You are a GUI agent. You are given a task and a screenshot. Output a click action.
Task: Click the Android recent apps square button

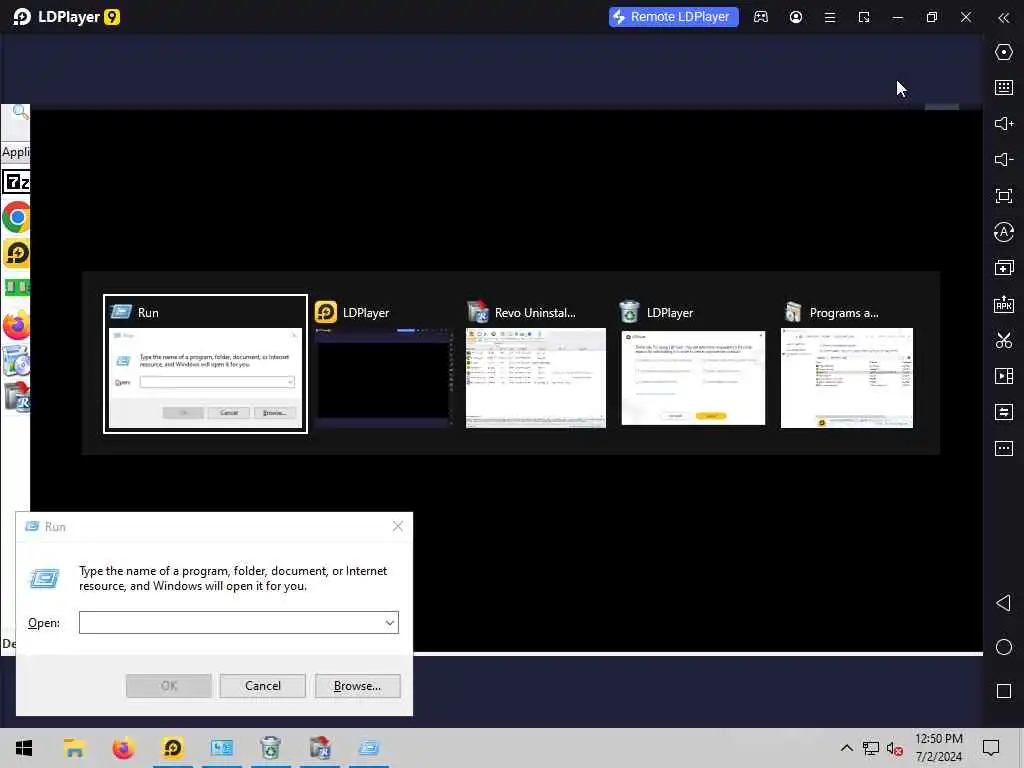click(x=1004, y=691)
